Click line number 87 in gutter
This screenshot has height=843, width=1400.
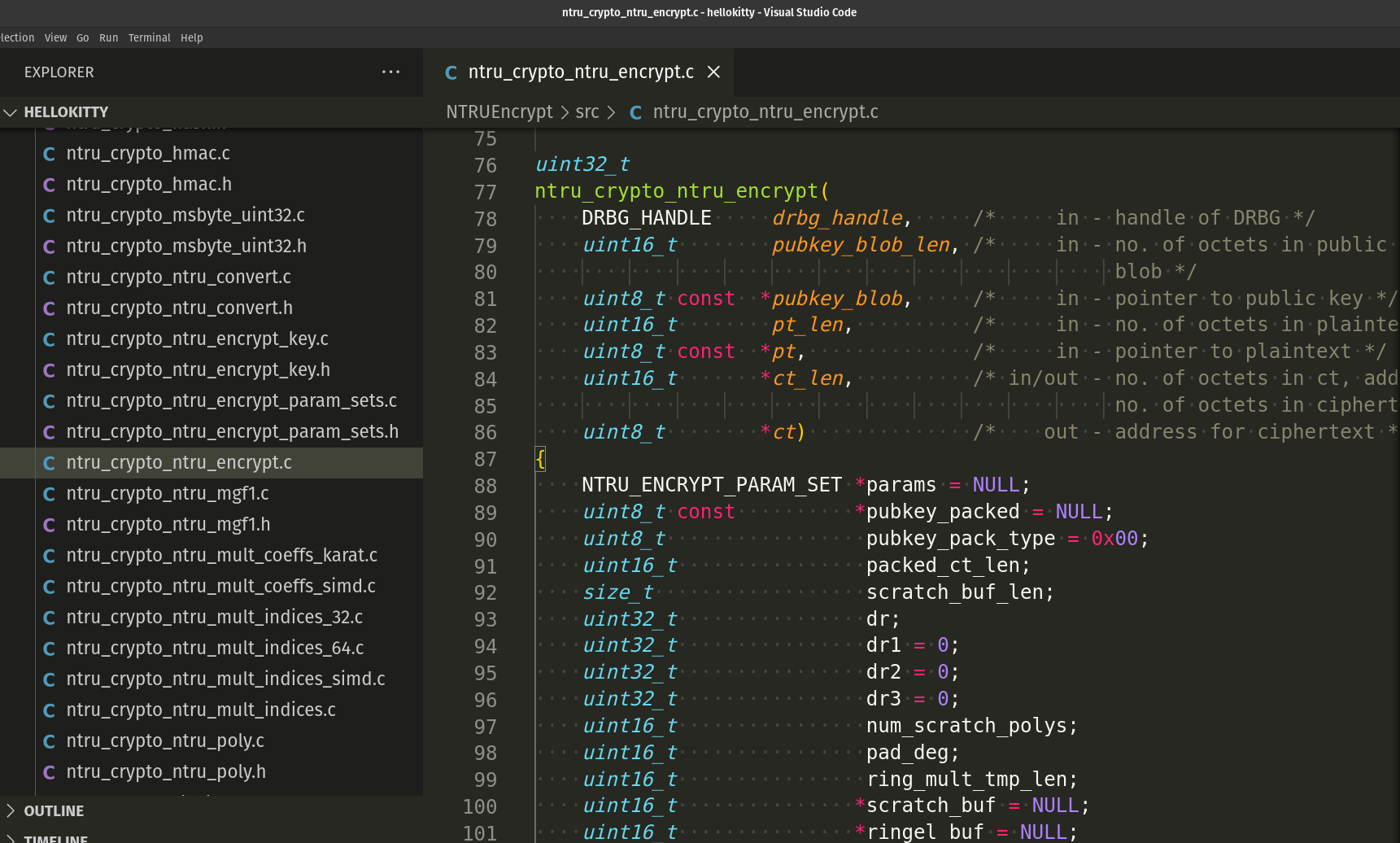pyautogui.click(x=485, y=460)
